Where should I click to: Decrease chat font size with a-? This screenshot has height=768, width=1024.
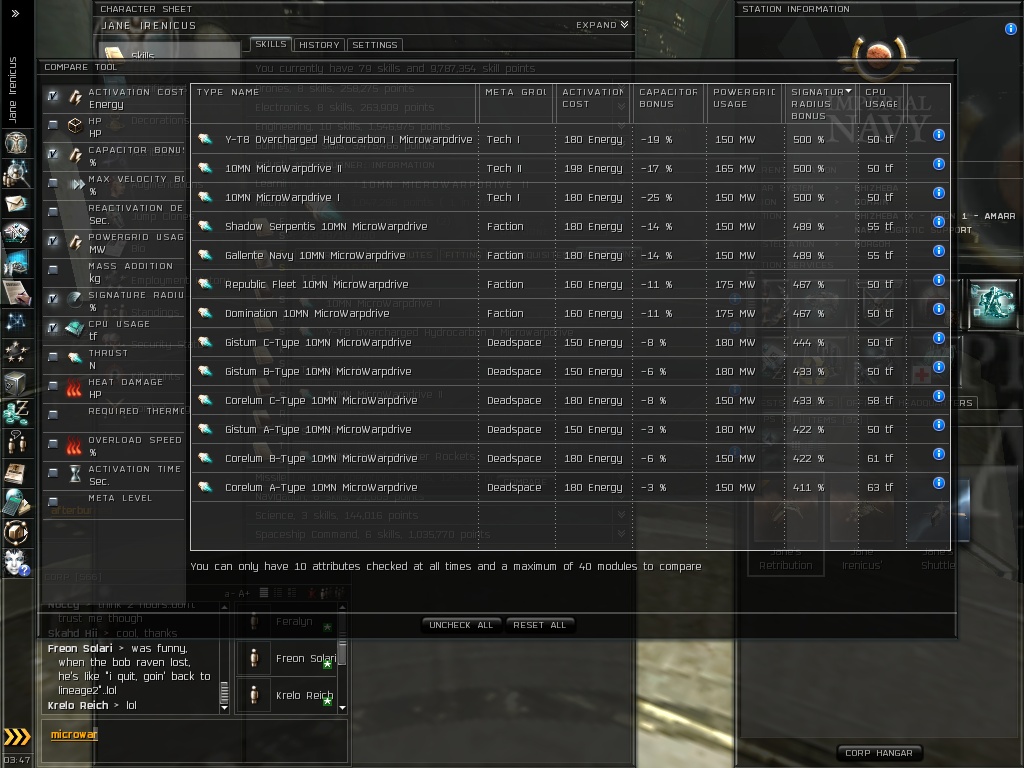pyautogui.click(x=229, y=594)
